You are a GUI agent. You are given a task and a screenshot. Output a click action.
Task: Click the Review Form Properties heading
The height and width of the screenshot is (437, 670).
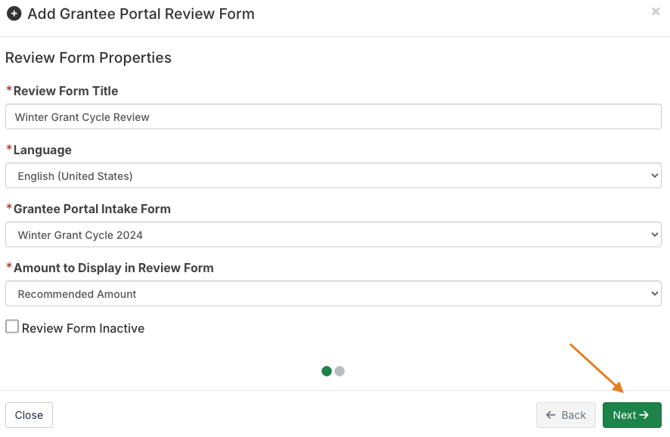pyautogui.click(x=88, y=58)
